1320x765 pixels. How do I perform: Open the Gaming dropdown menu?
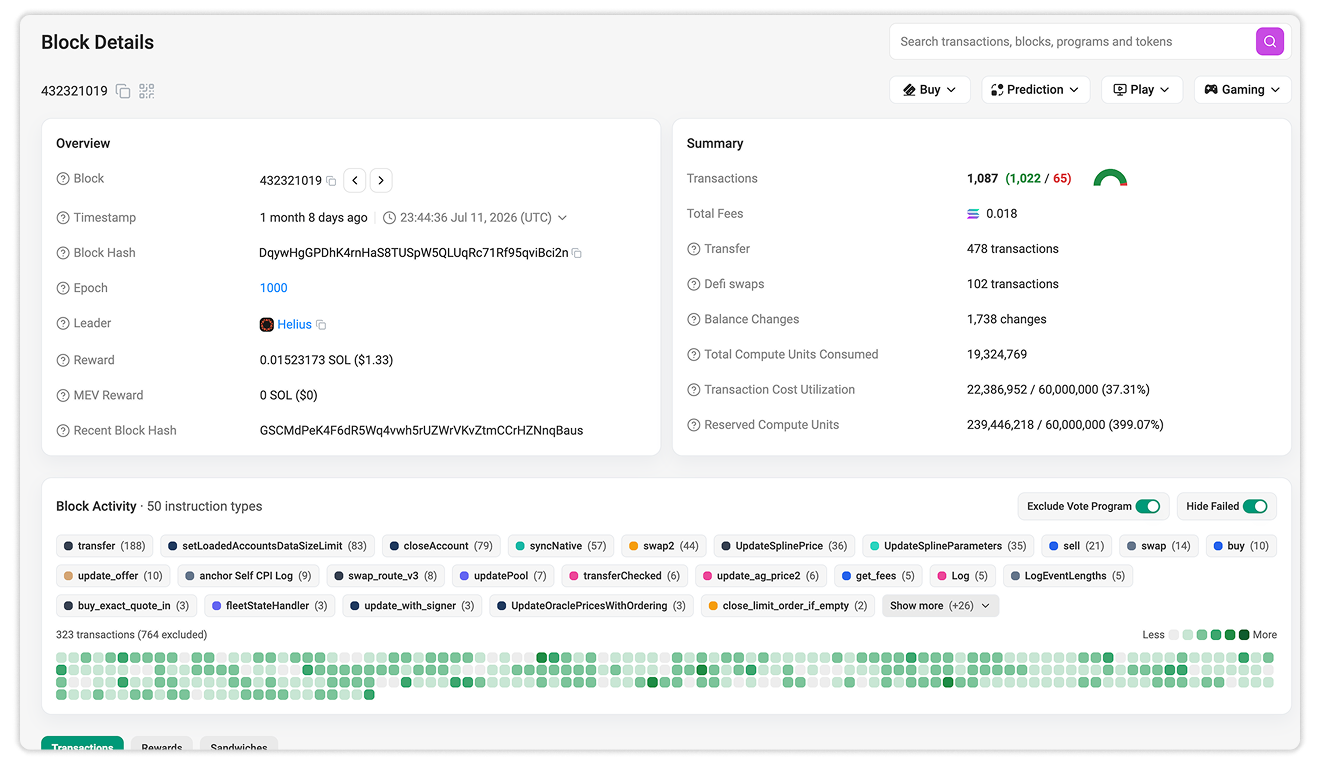1243,89
